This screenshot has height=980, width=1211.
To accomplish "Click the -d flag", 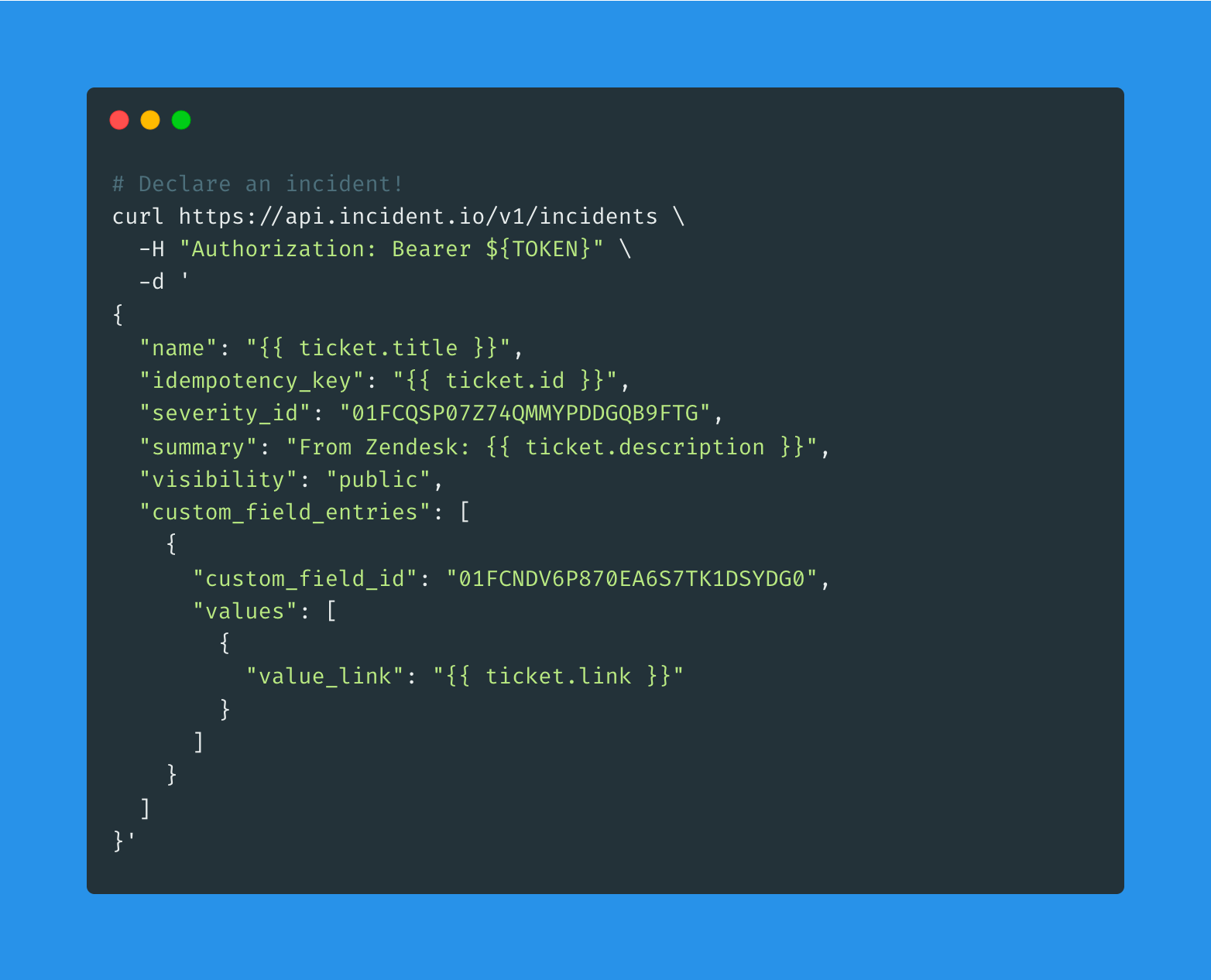I will 152,281.
